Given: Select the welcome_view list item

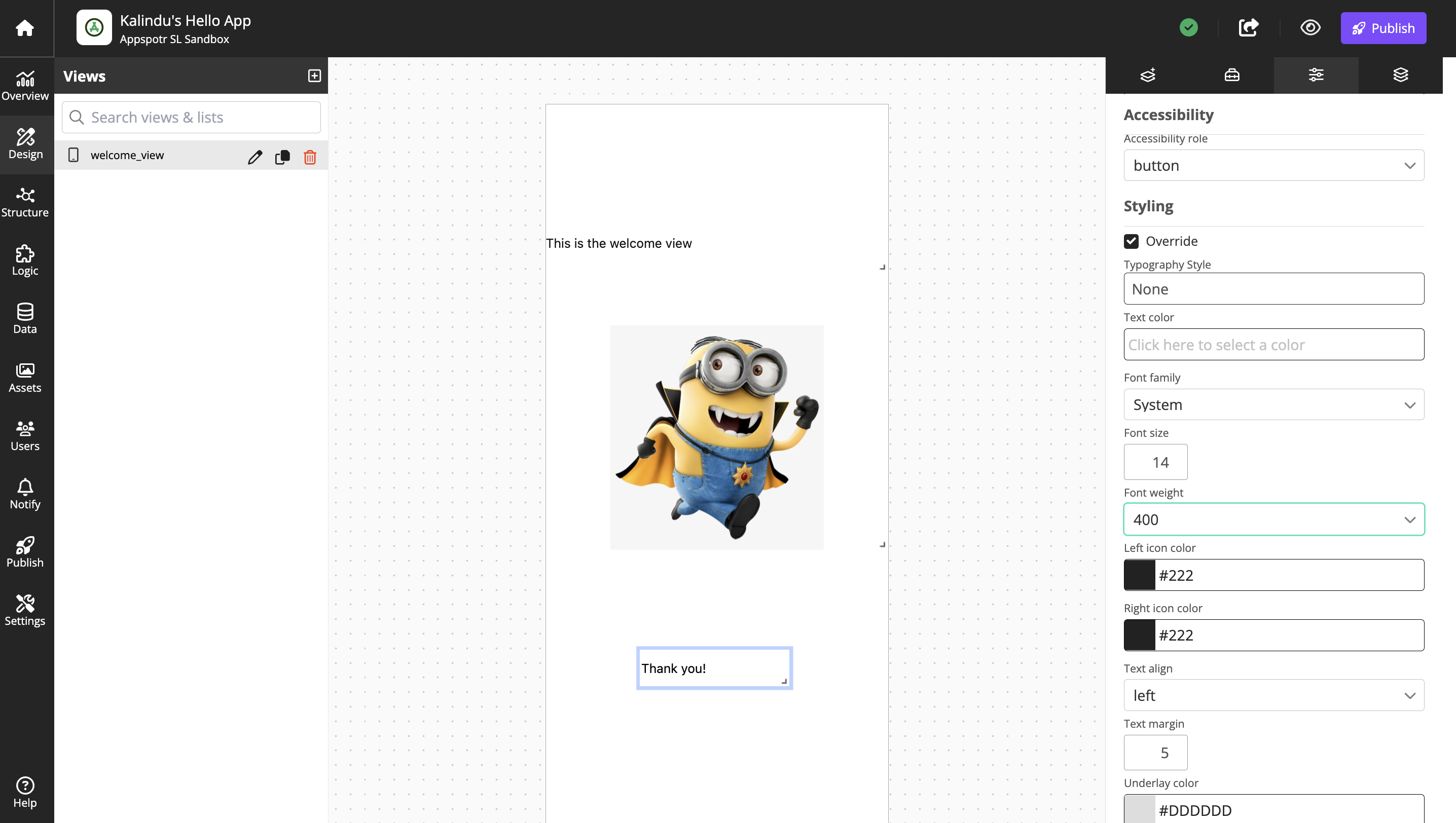Looking at the screenshot, I should pos(191,155).
